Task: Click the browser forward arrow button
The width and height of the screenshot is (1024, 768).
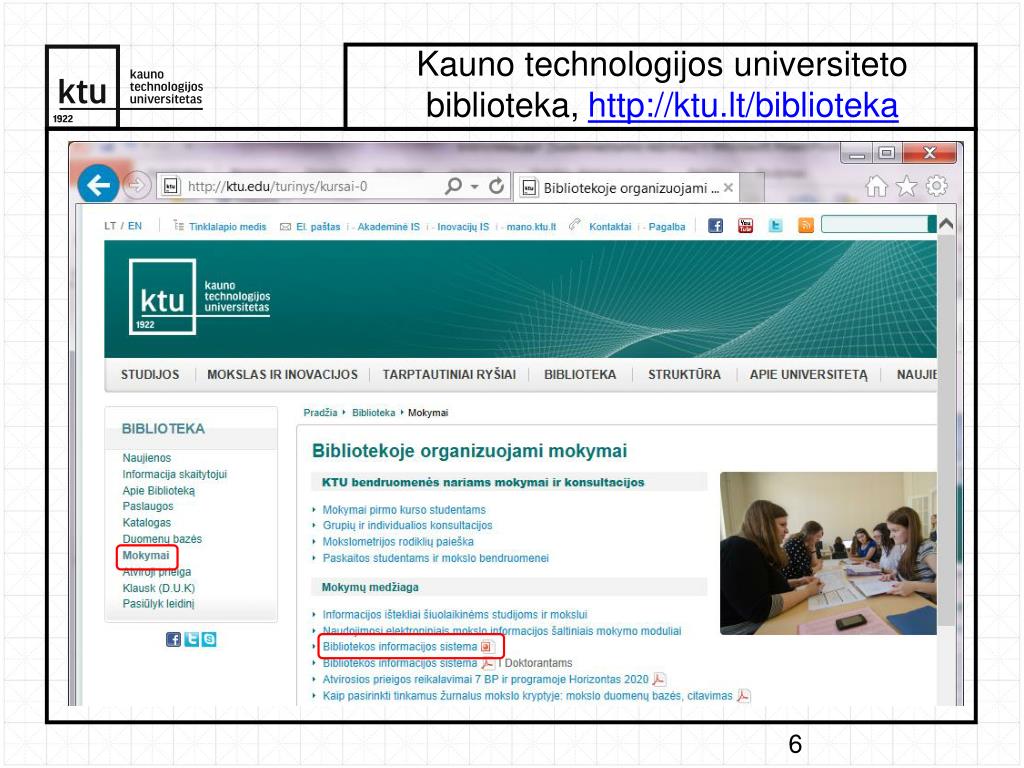Action: (x=136, y=185)
